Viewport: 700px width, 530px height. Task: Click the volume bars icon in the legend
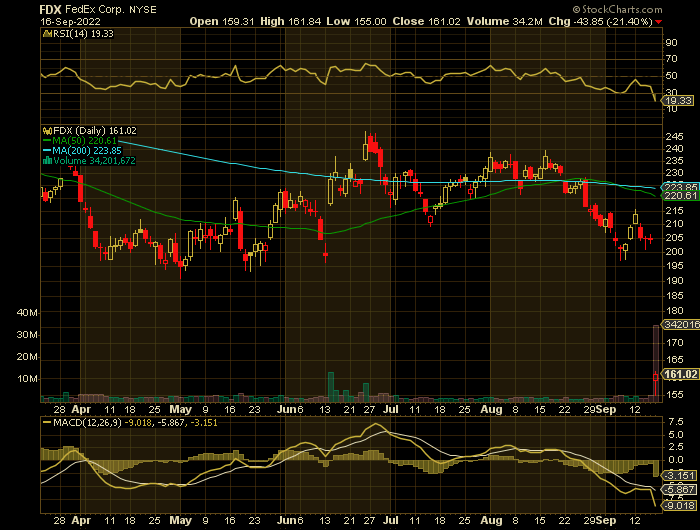47,161
